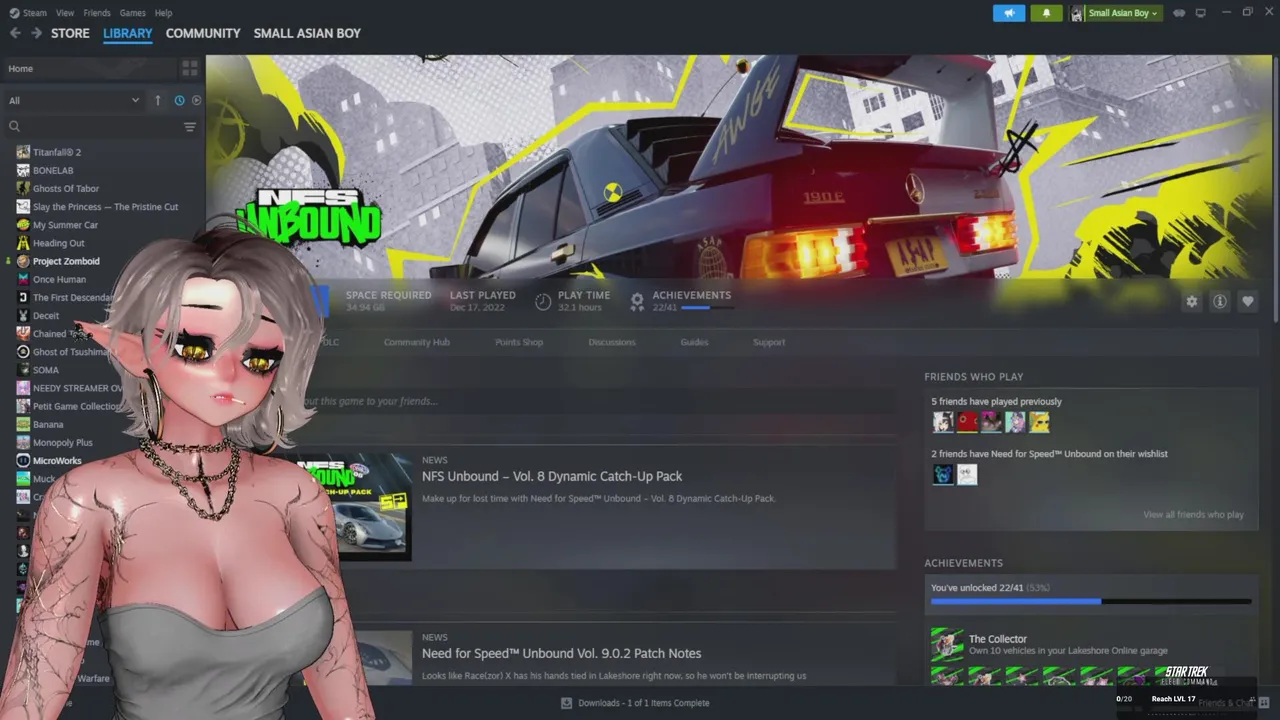
Task: Go back with the left arrow
Action: pyautogui.click(x=15, y=33)
